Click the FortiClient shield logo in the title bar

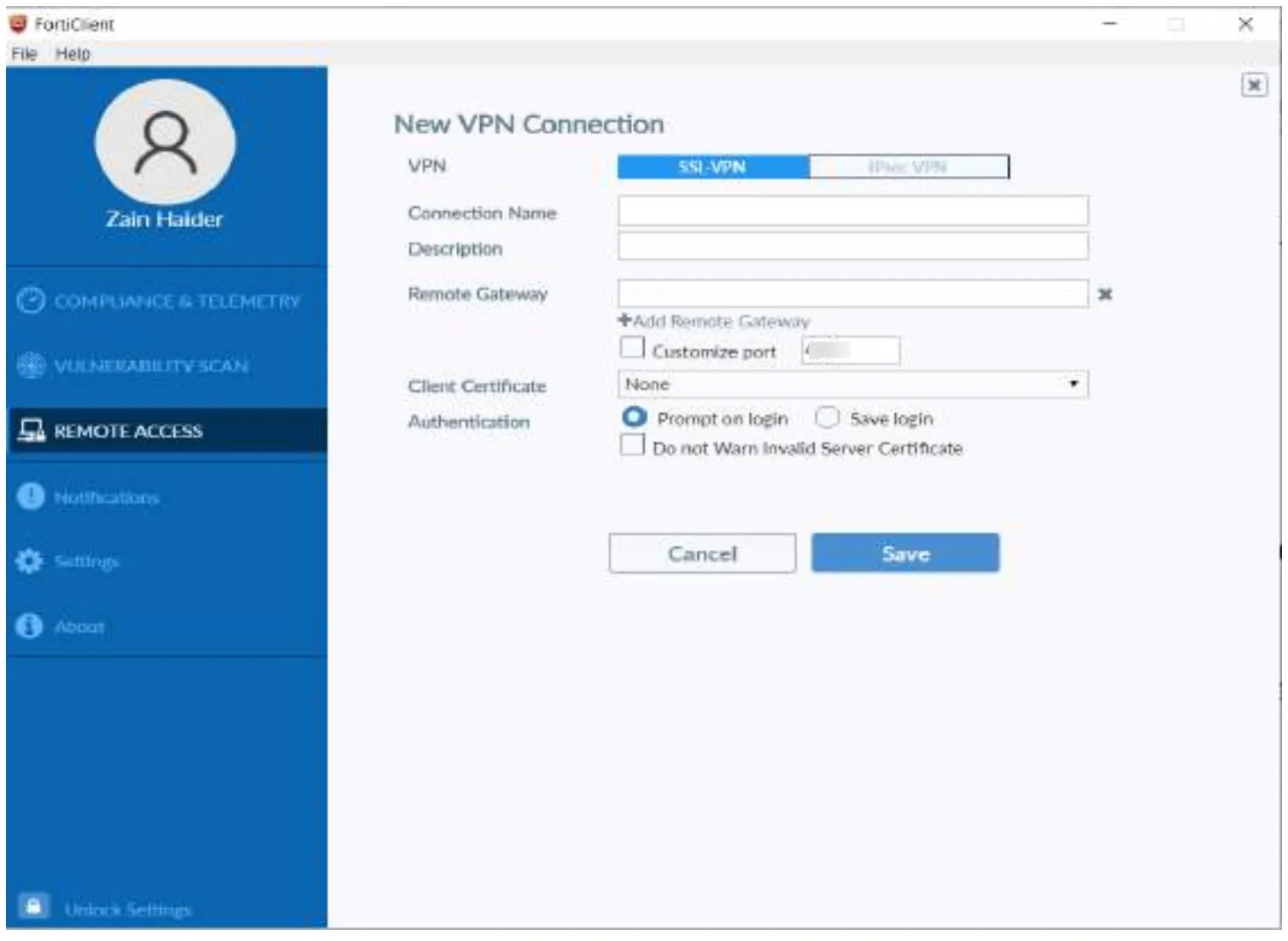tap(18, 23)
